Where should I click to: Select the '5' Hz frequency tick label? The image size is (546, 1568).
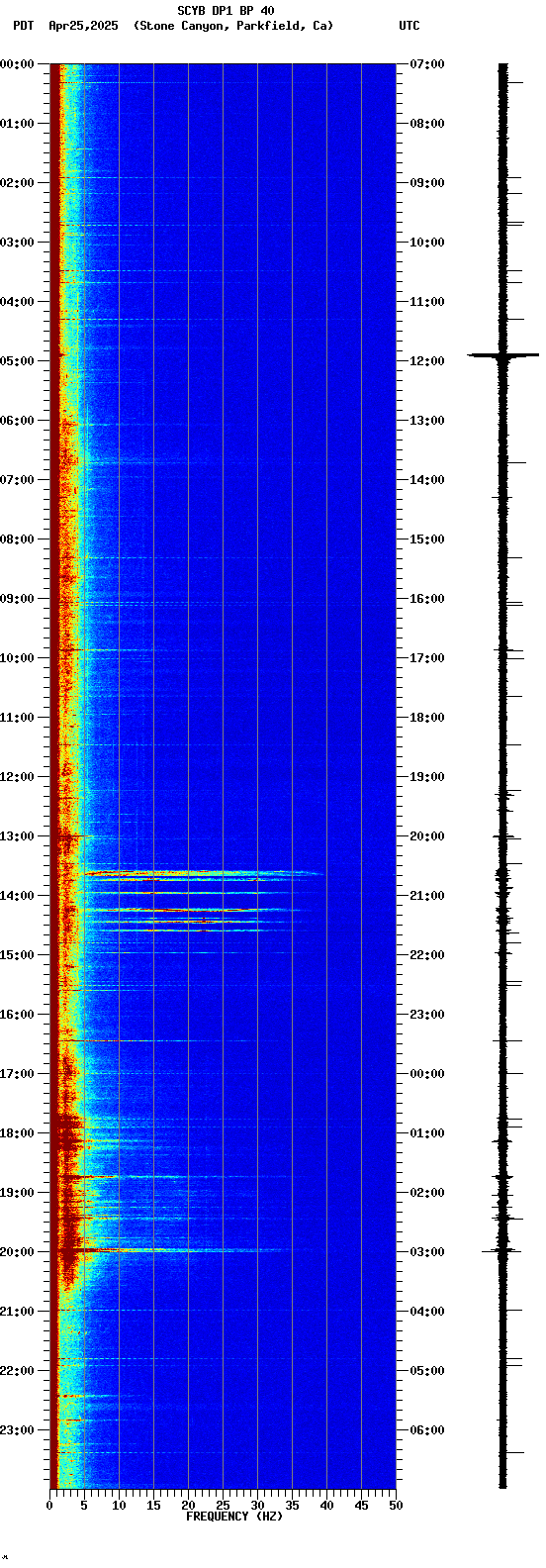click(x=84, y=1506)
